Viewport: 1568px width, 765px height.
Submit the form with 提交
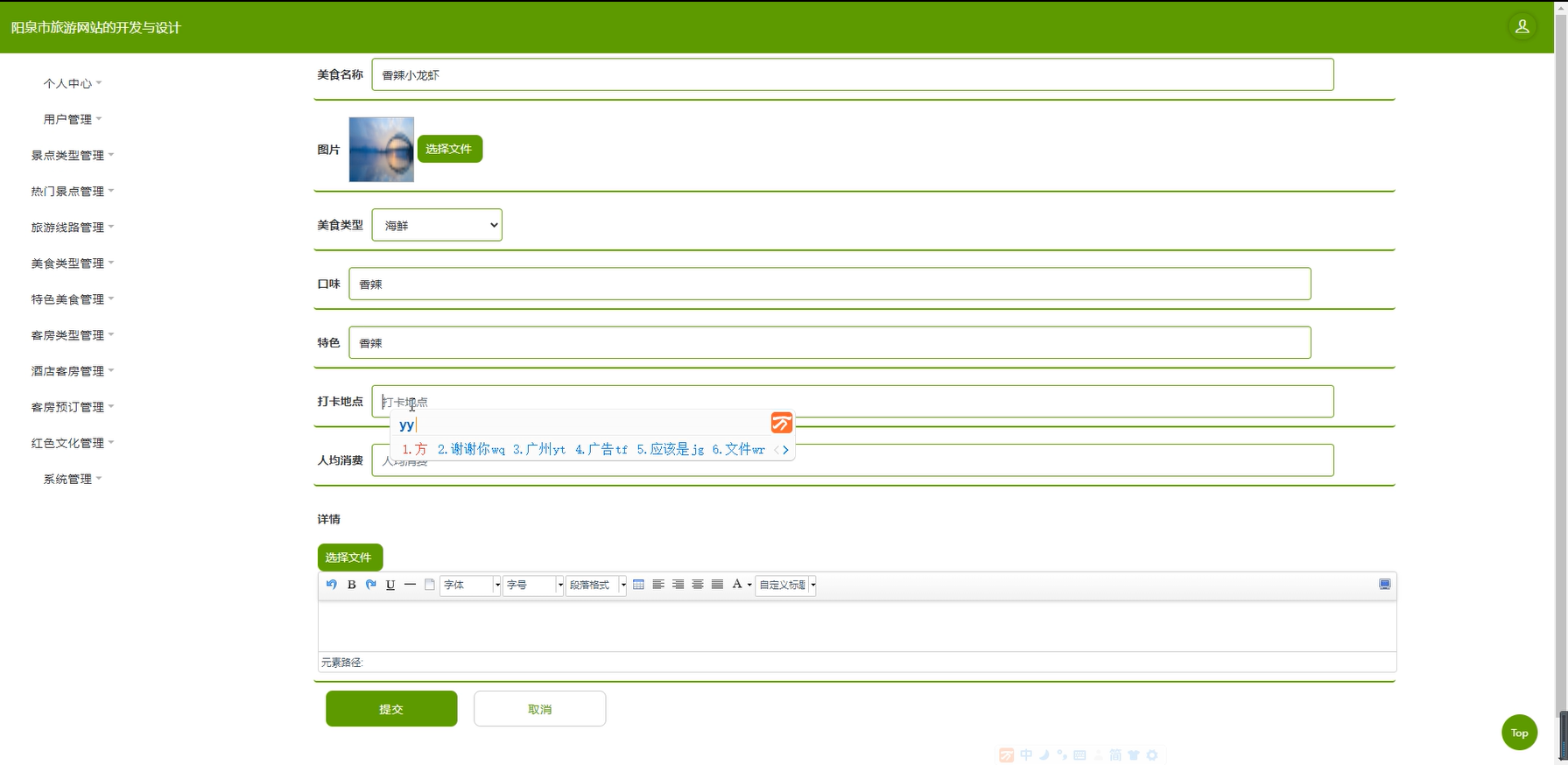pyautogui.click(x=391, y=709)
